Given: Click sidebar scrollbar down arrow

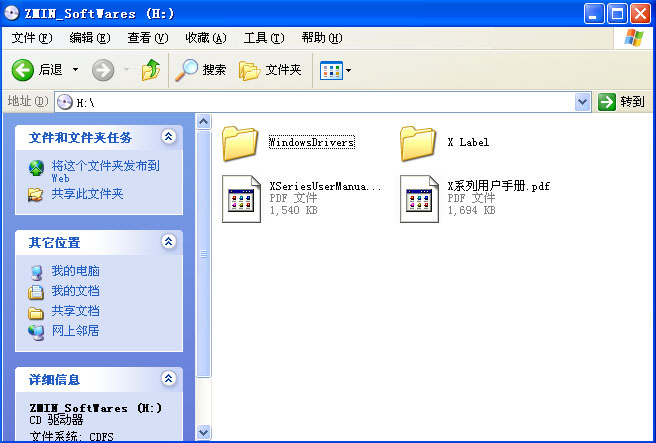Looking at the screenshot, I should (203, 432).
